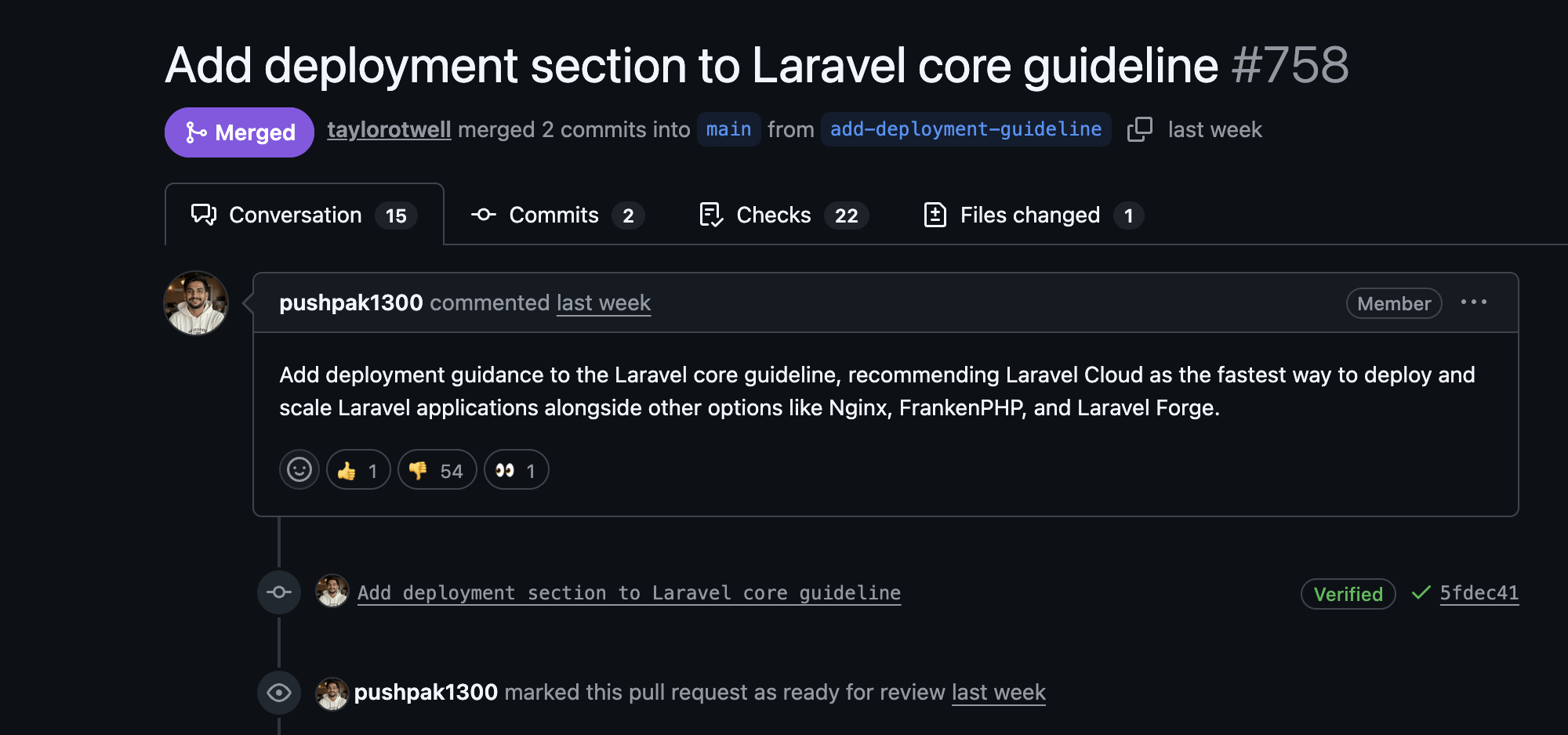Click the Checks checklist icon
The image size is (1568, 735).
tap(710, 215)
